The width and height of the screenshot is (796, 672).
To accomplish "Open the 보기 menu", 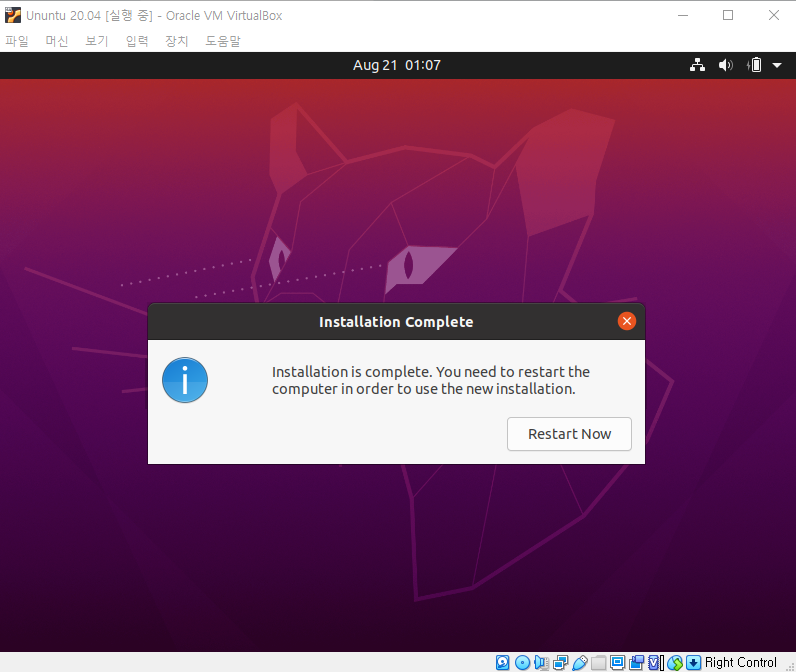I will (x=96, y=41).
